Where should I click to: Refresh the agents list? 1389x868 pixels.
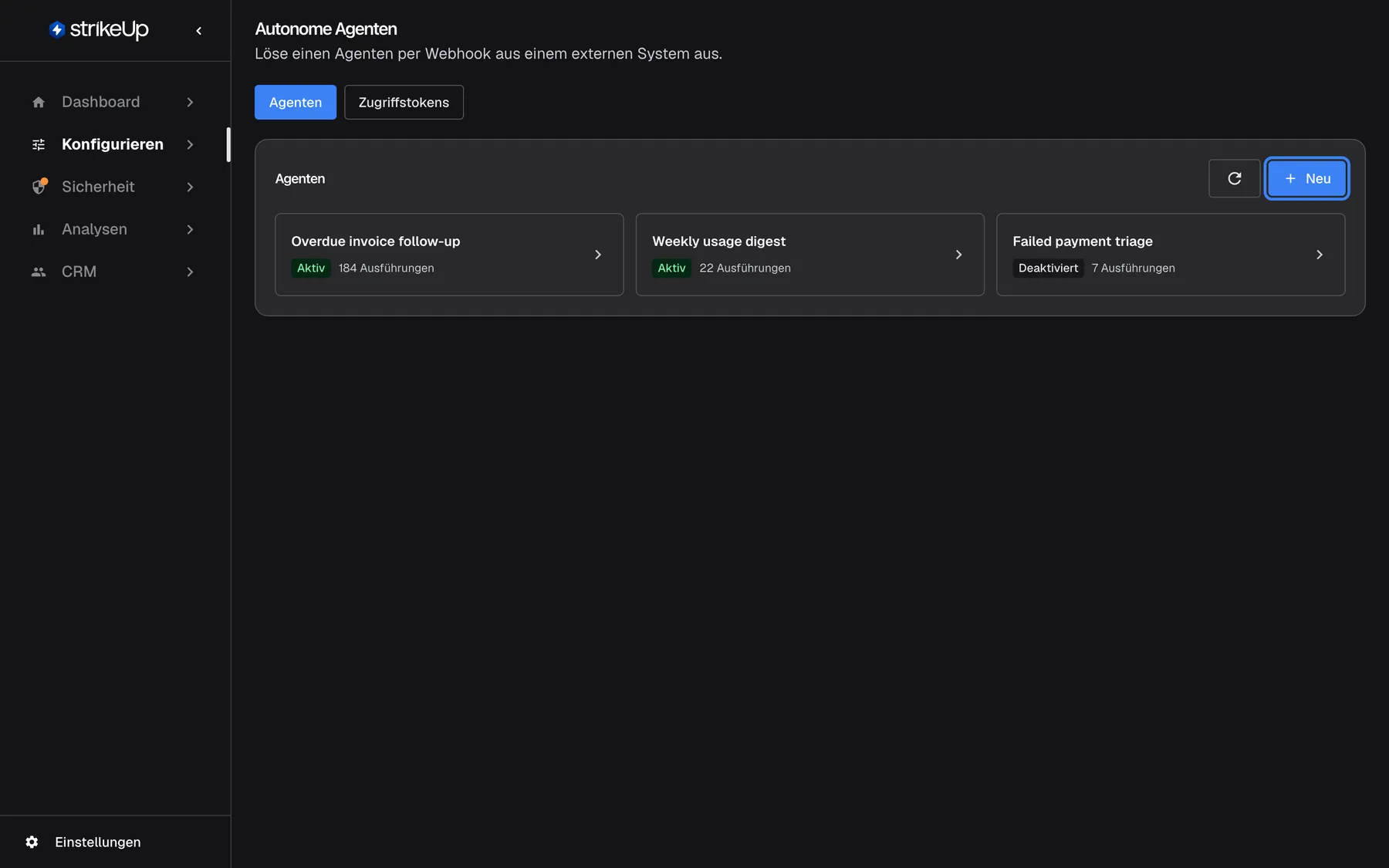[x=1234, y=178]
